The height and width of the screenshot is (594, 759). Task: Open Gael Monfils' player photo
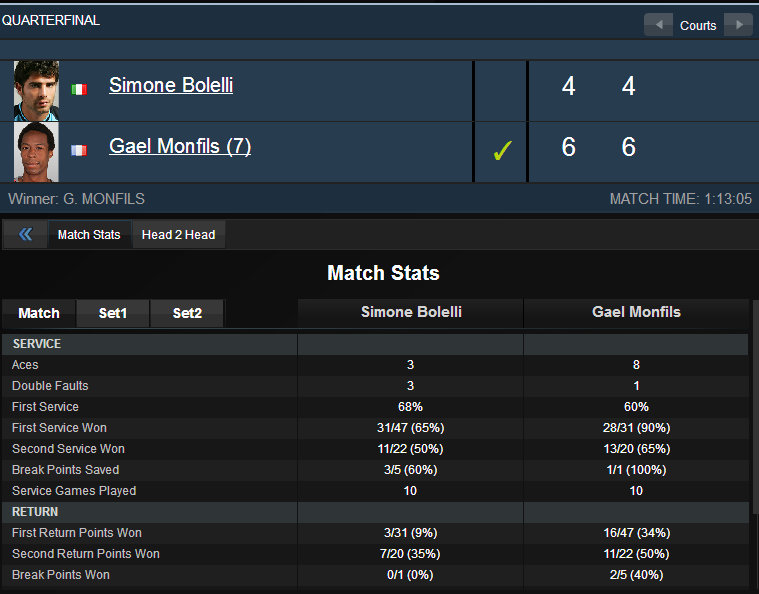(36, 152)
